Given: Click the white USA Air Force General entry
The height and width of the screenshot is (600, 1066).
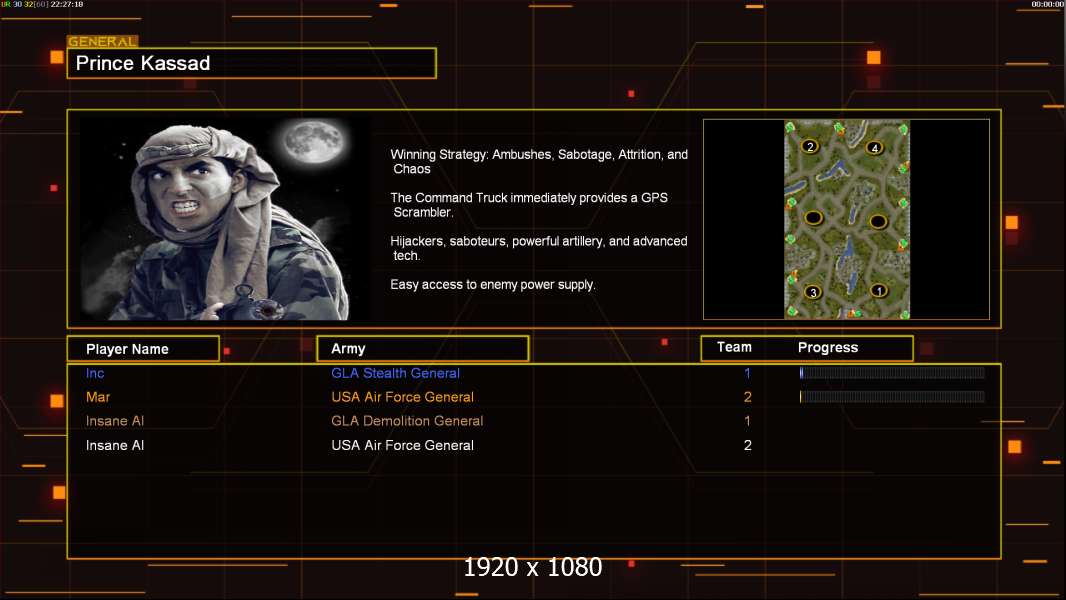Looking at the screenshot, I should coord(402,446).
